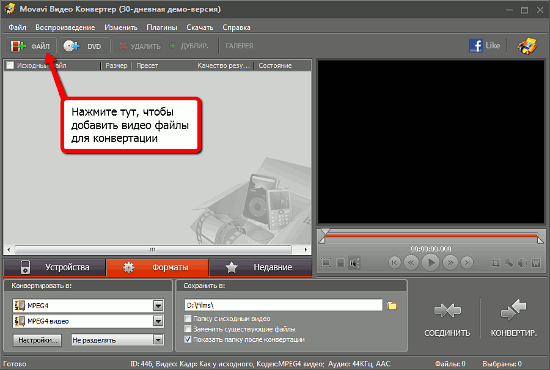The width and height of the screenshot is (550, 370).
Task: Open the Изменить menu
Action: tap(121, 27)
